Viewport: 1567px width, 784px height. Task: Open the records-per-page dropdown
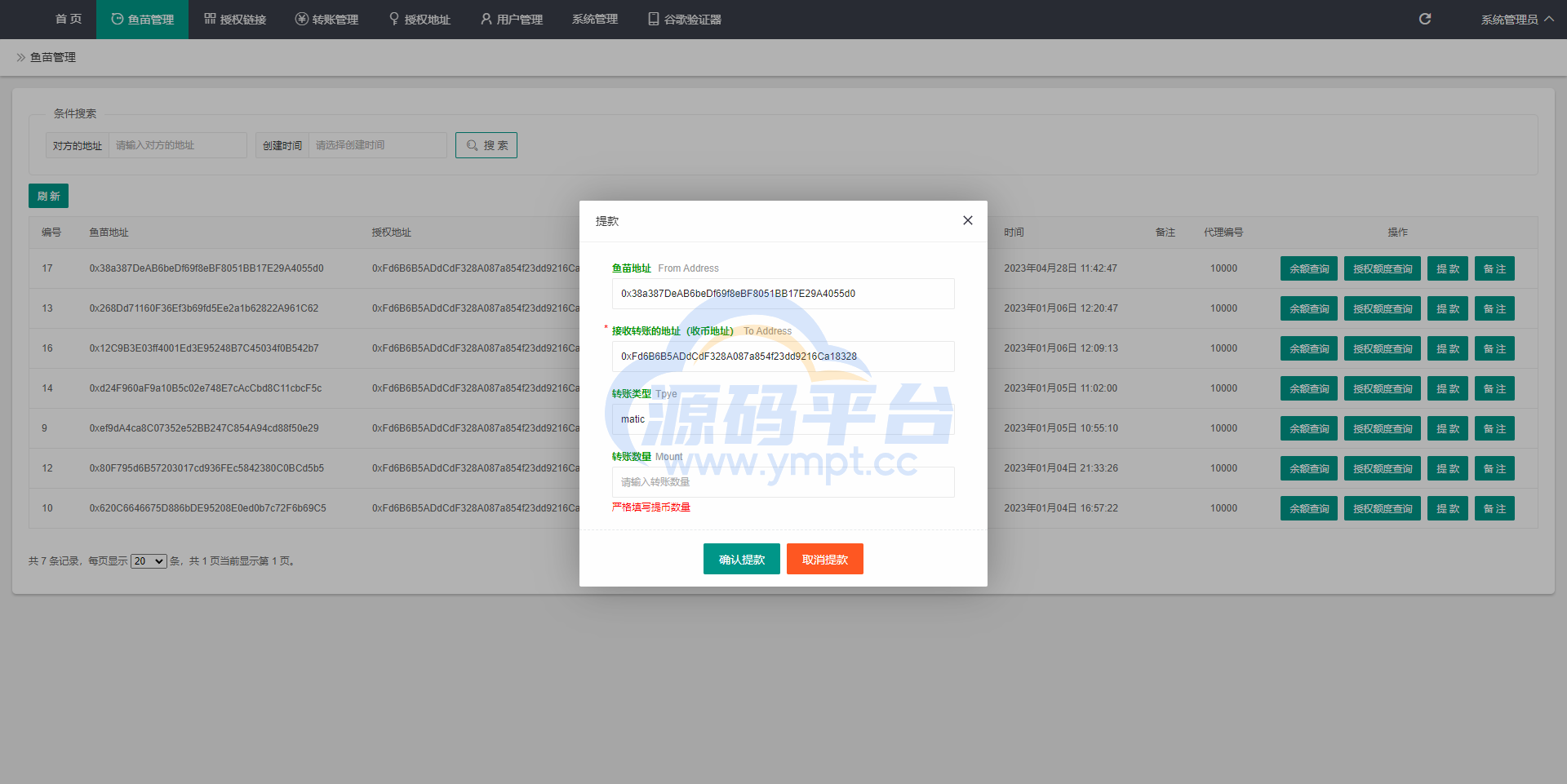149,561
